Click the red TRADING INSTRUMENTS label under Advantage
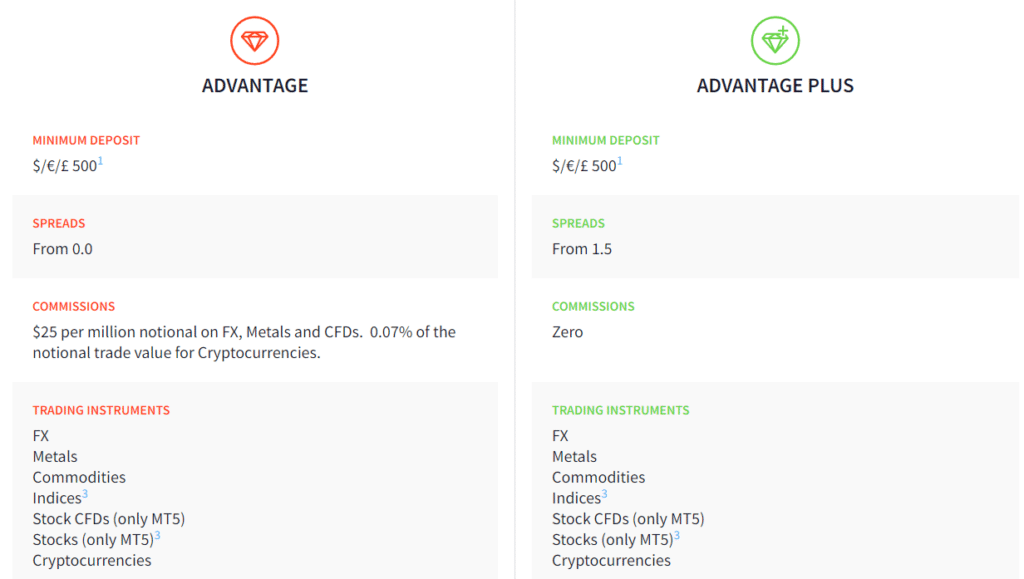Screen dimensions: 1024x579 101,411
